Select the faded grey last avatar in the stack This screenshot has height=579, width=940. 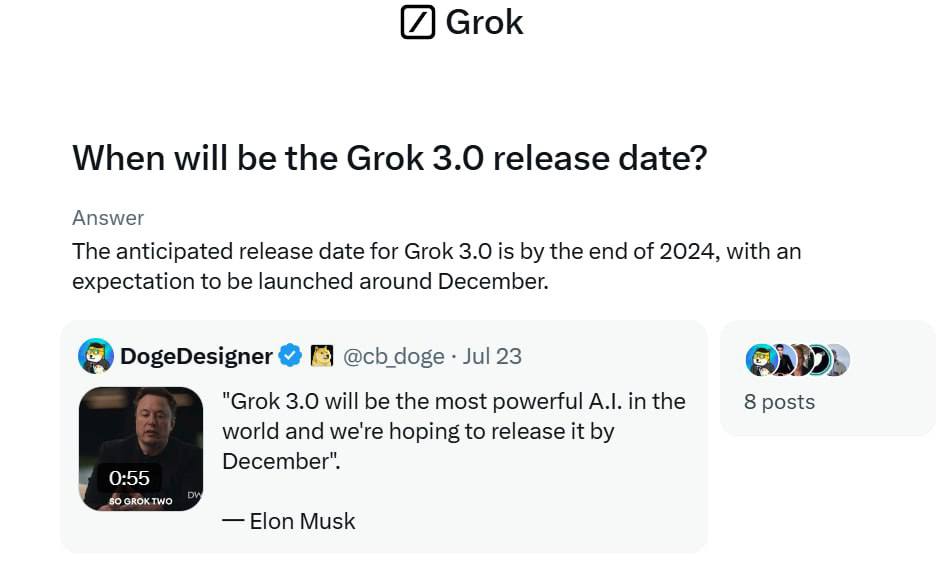tap(840, 360)
